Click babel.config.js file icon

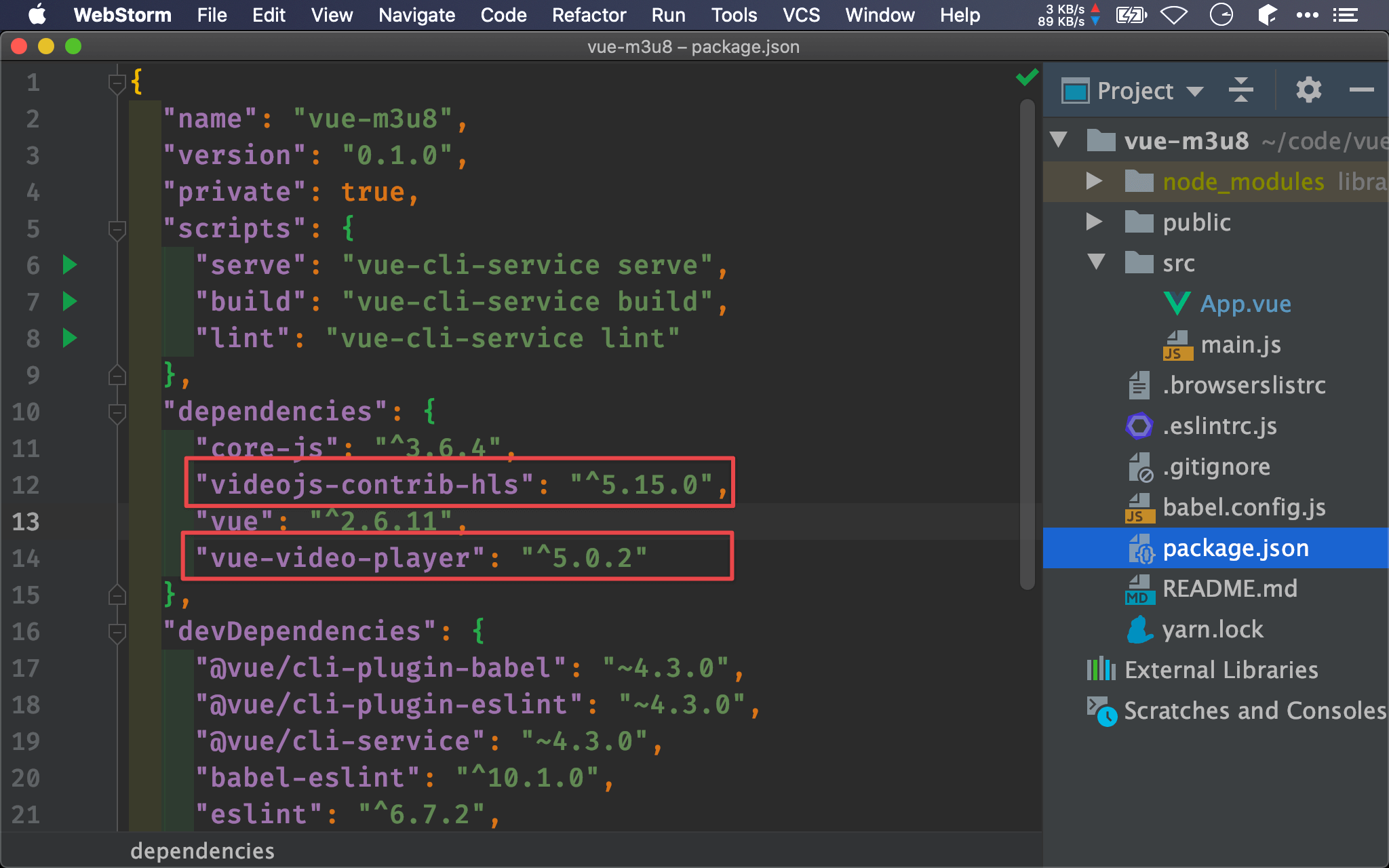pos(1140,508)
